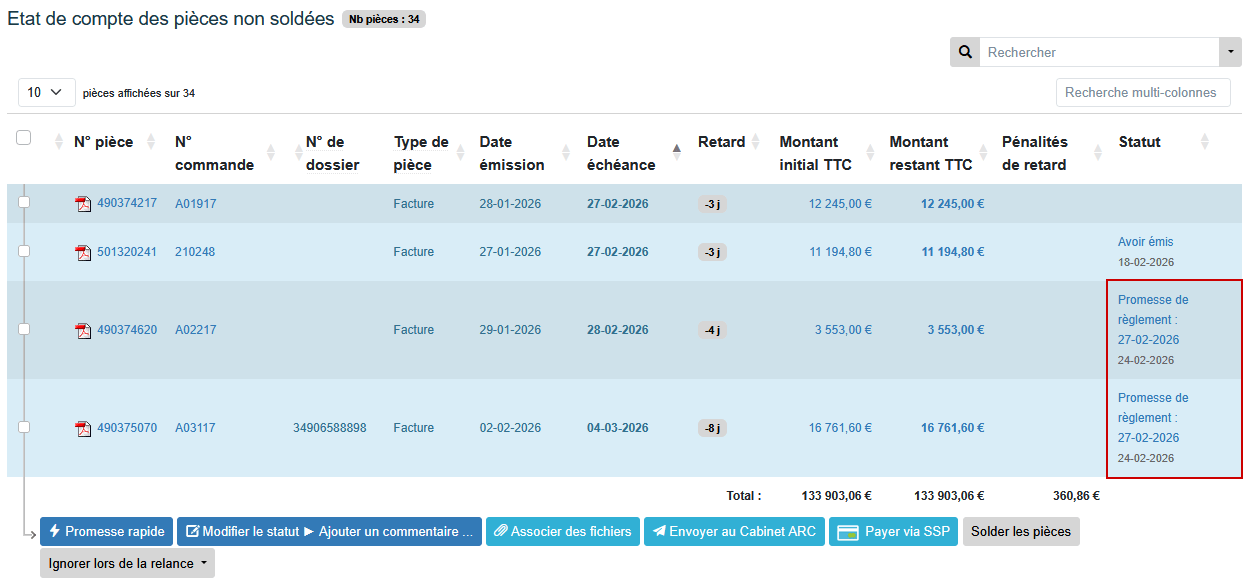Expand the search box dropdown arrow

pyautogui.click(x=1229, y=52)
